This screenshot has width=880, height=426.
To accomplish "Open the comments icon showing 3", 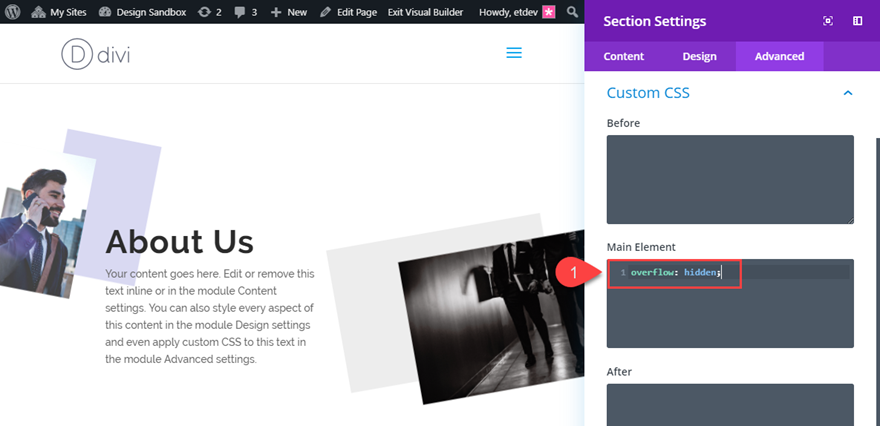I will pos(246,12).
